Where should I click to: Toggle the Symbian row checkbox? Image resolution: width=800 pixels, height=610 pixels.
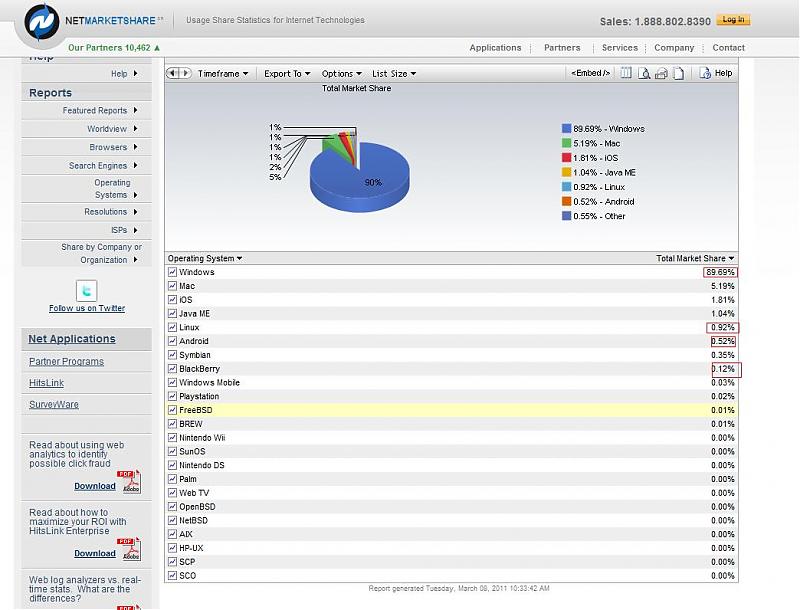point(172,354)
